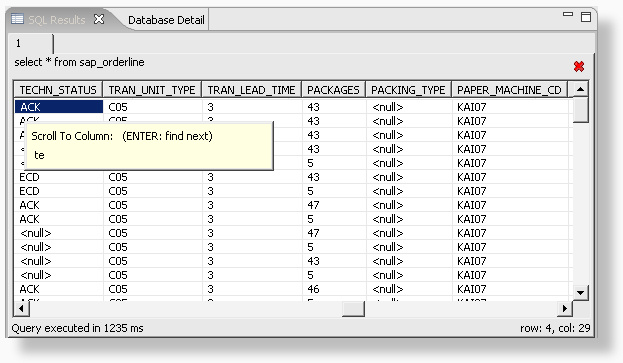
Task: Click the TRAN_LEAD_TIME value 3 in first row
Action: [252, 107]
